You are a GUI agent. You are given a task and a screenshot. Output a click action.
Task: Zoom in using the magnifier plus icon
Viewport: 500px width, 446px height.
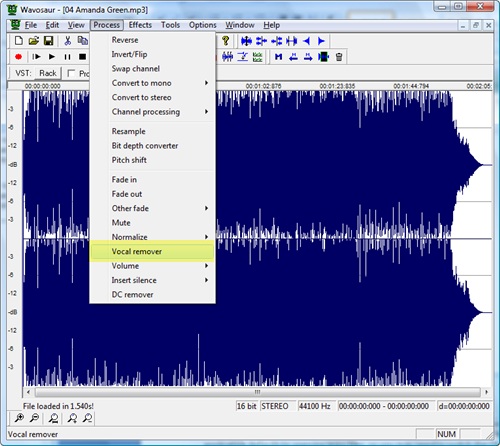coord(19,418)
